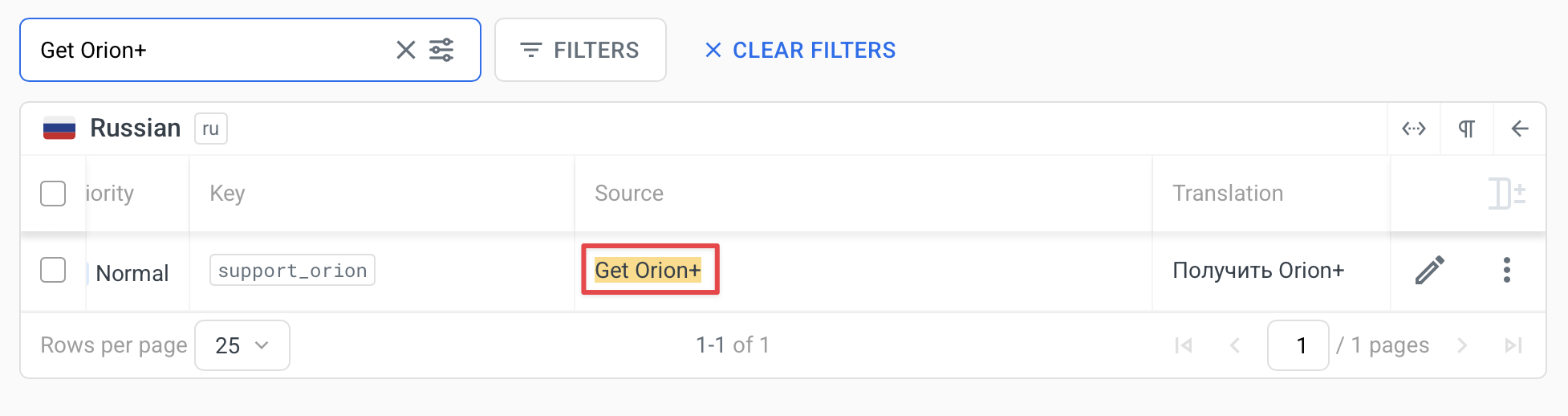Click the column settings icon in header
The height and width of the screenshot is (416, 1568).
pyautogui.click(x=1506, y=194)
